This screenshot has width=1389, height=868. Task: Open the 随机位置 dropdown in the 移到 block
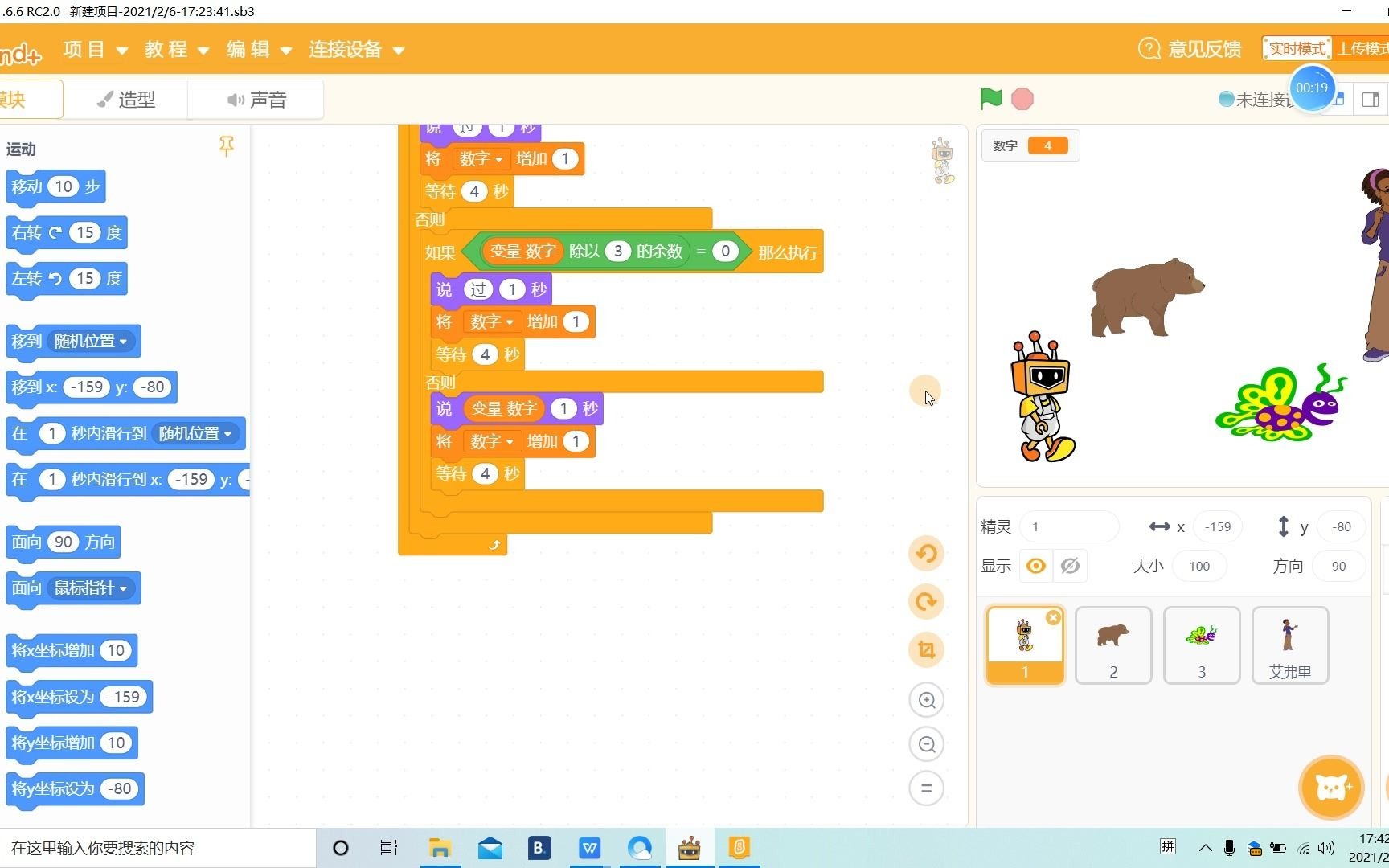[x=90, y=341]
